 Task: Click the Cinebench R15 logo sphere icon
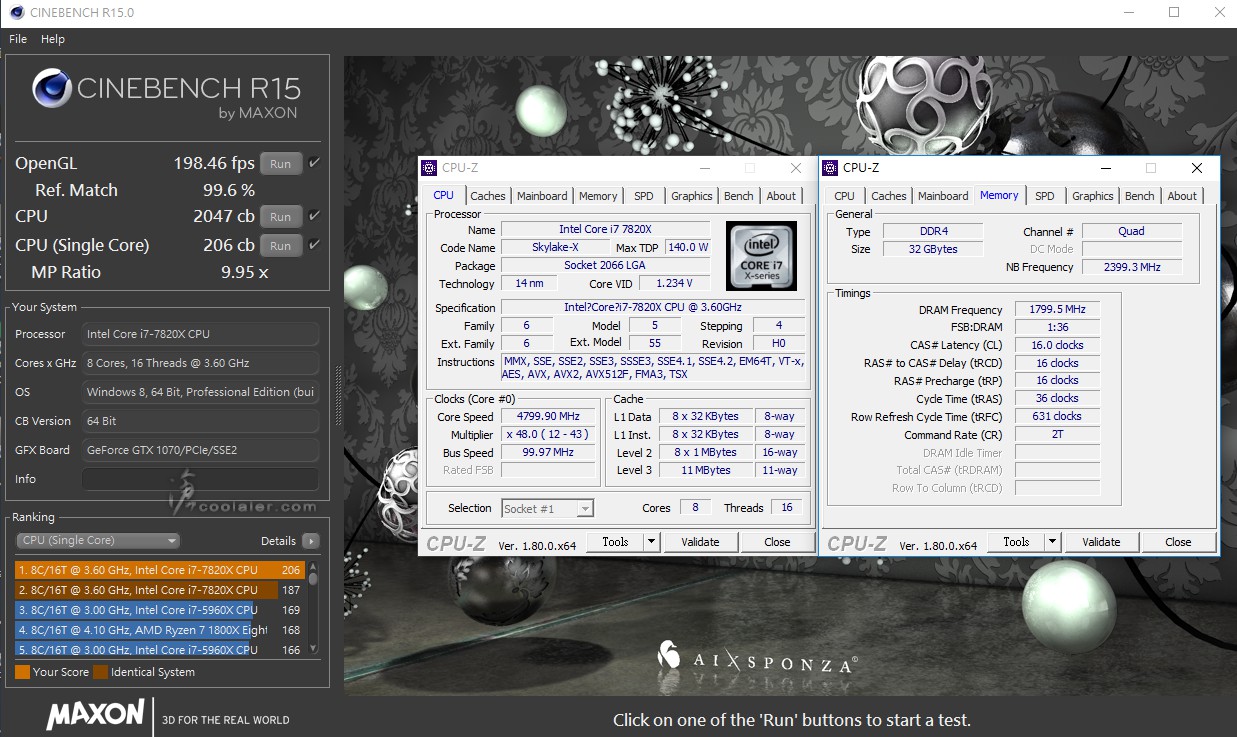[x=52, y=88]
